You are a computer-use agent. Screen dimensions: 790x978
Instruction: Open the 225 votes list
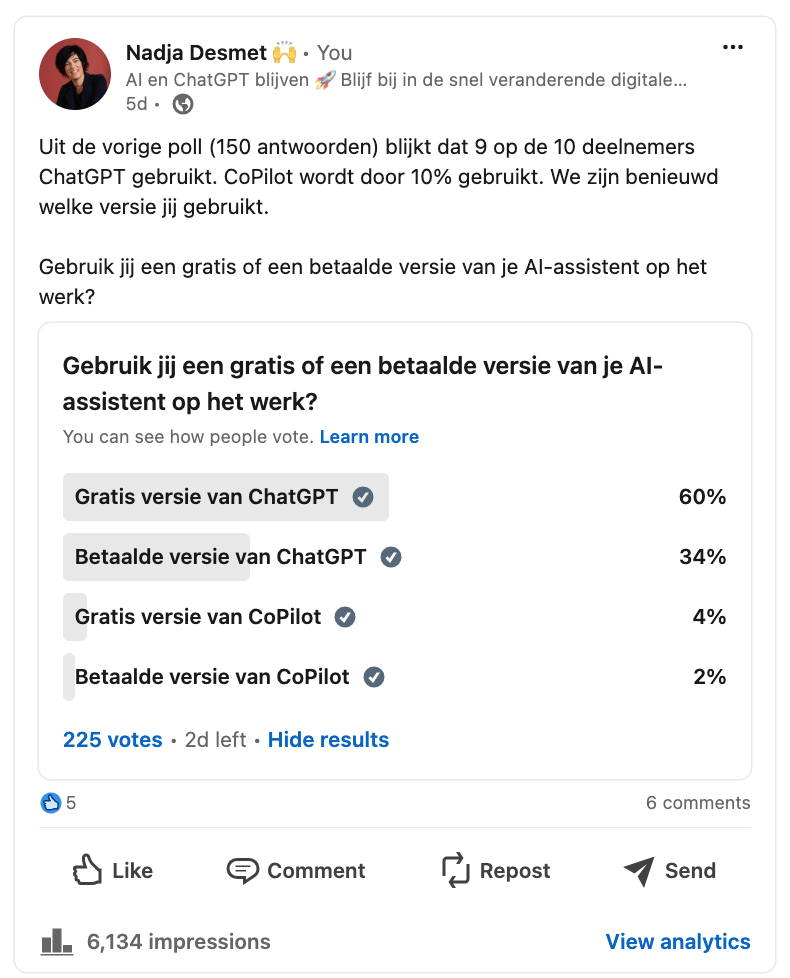[112, 740]
